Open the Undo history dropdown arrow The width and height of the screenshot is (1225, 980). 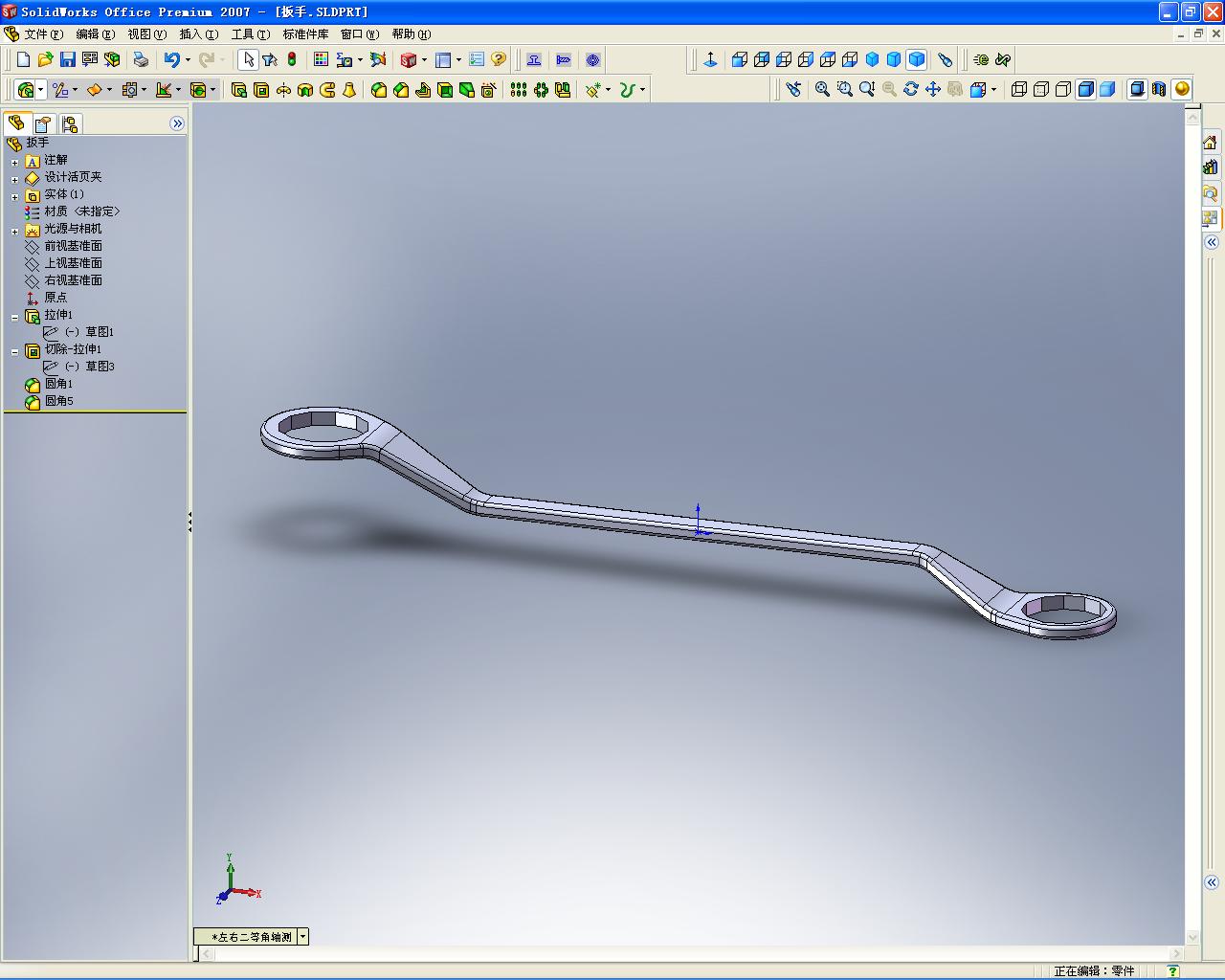[x=188, y=59]
